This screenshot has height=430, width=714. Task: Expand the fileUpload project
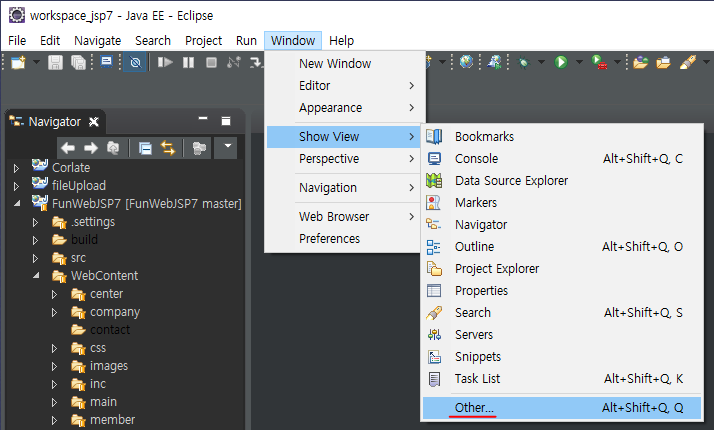(x=16, y=186)
